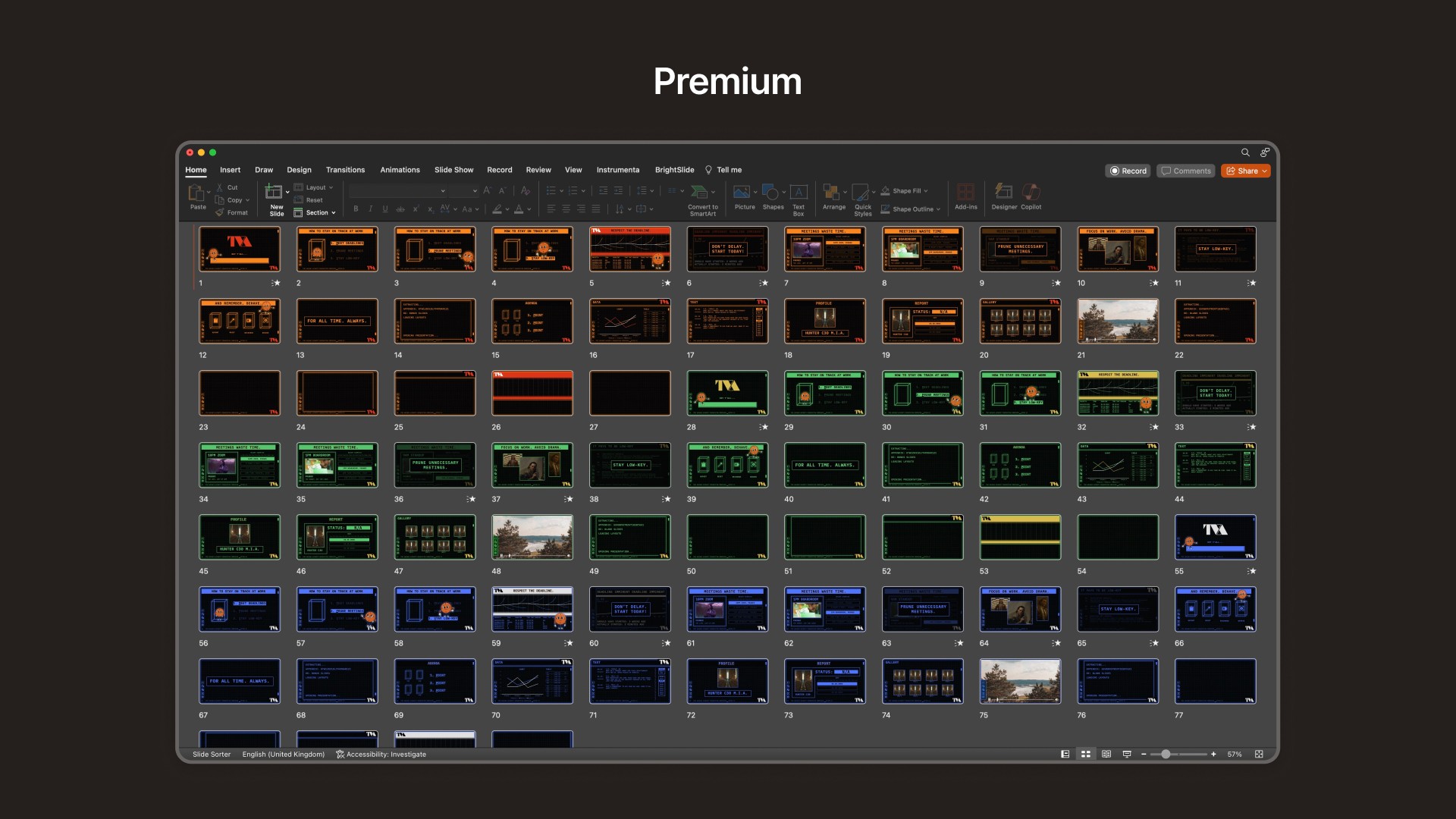Click the search magnifier icon

pos(1245,152)
